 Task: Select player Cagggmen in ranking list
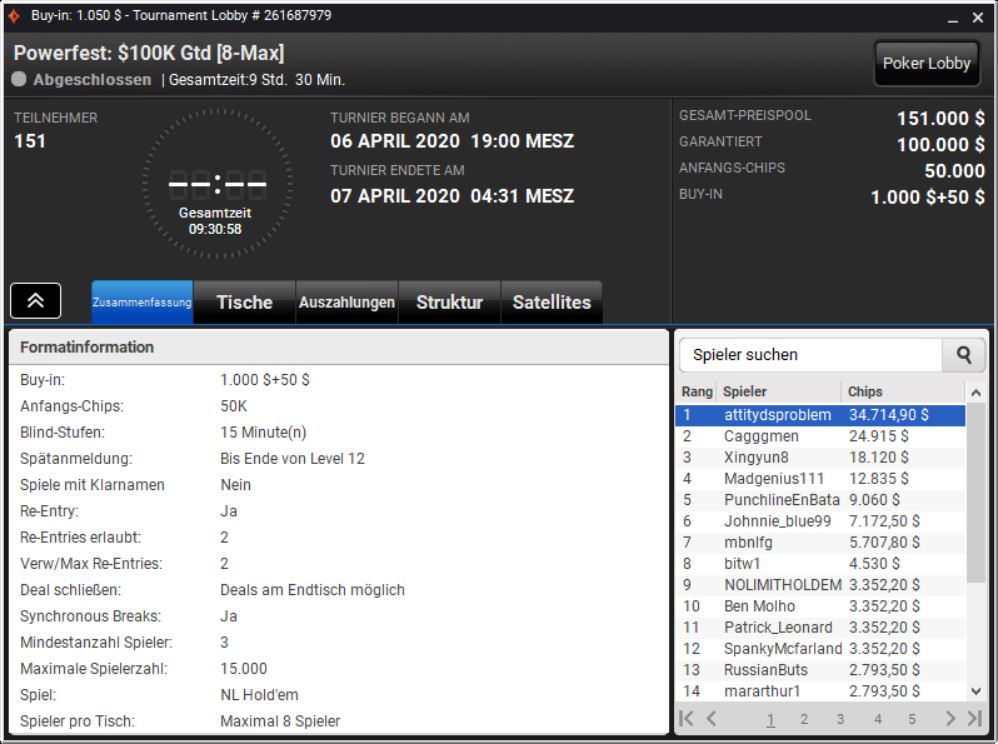761,436
